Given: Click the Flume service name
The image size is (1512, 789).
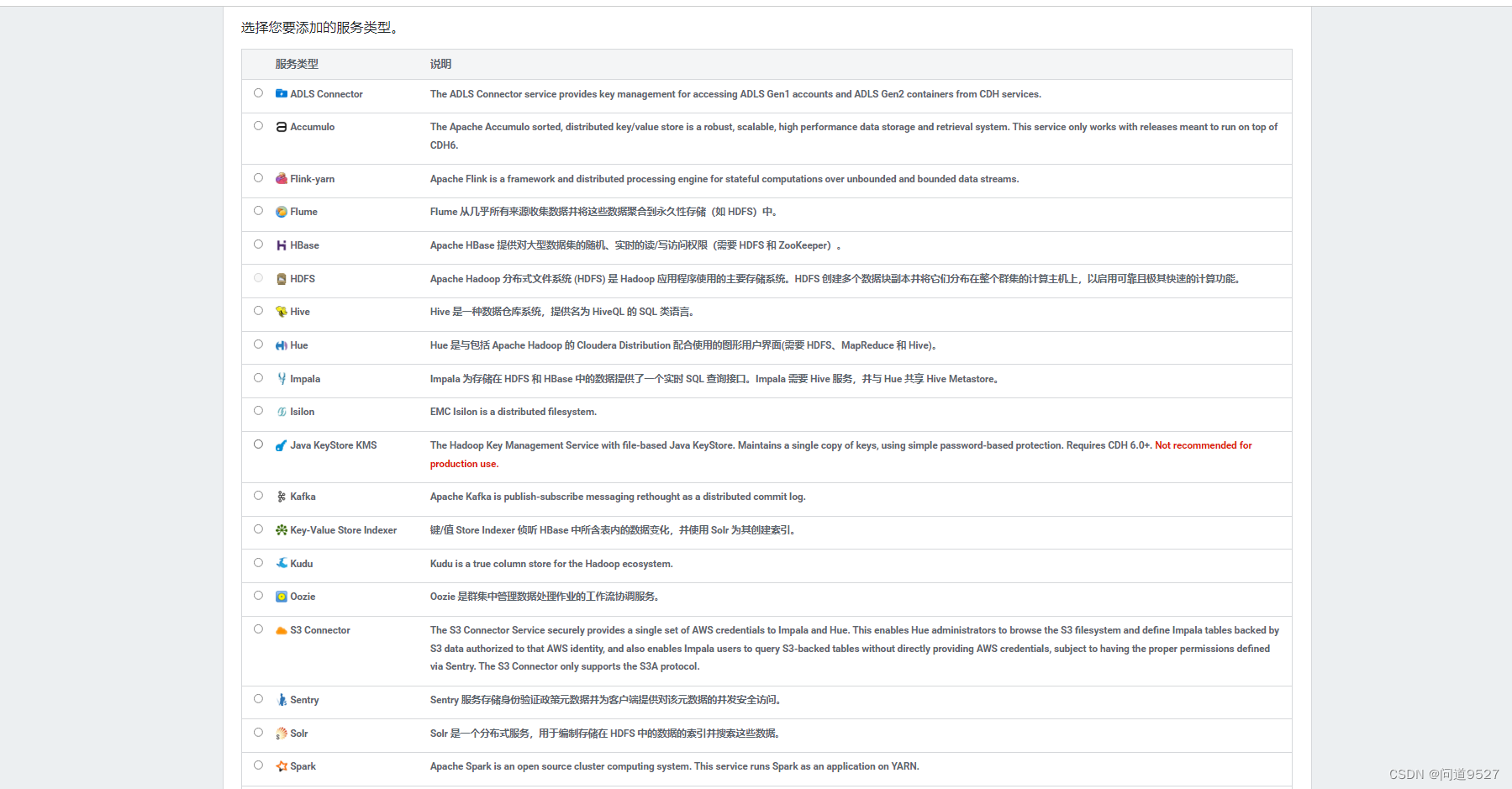Looking at the screenshot, I should click(x=303, y=212).
